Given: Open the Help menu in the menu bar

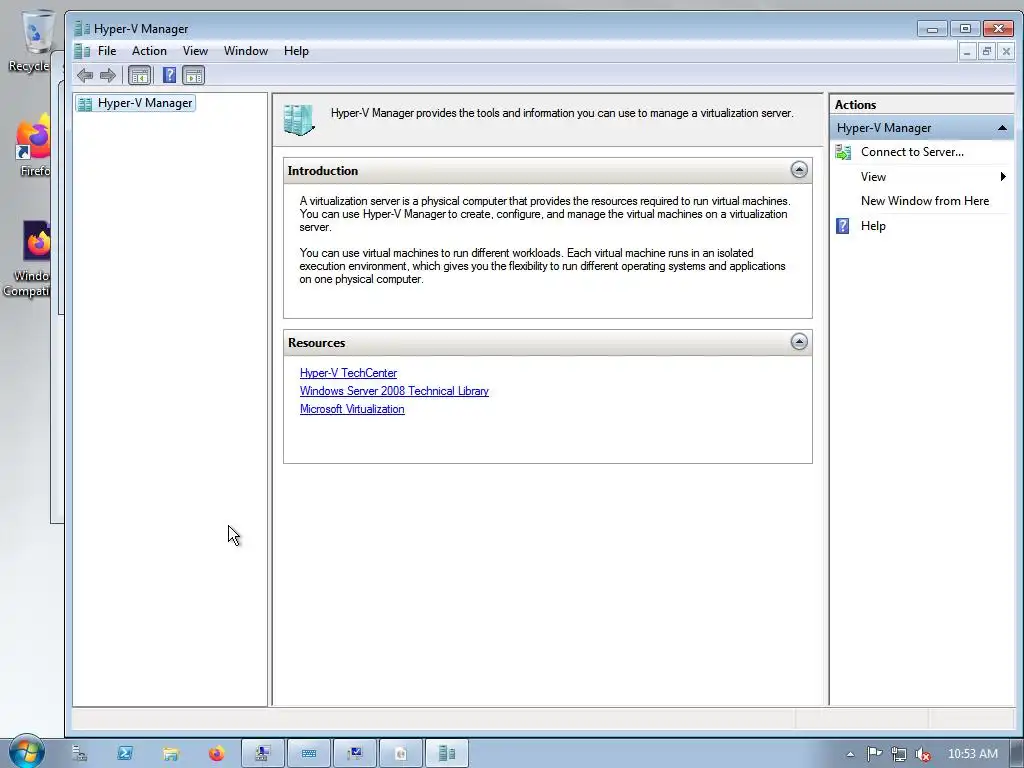Looking at the screenshot, I should point(296,51).
